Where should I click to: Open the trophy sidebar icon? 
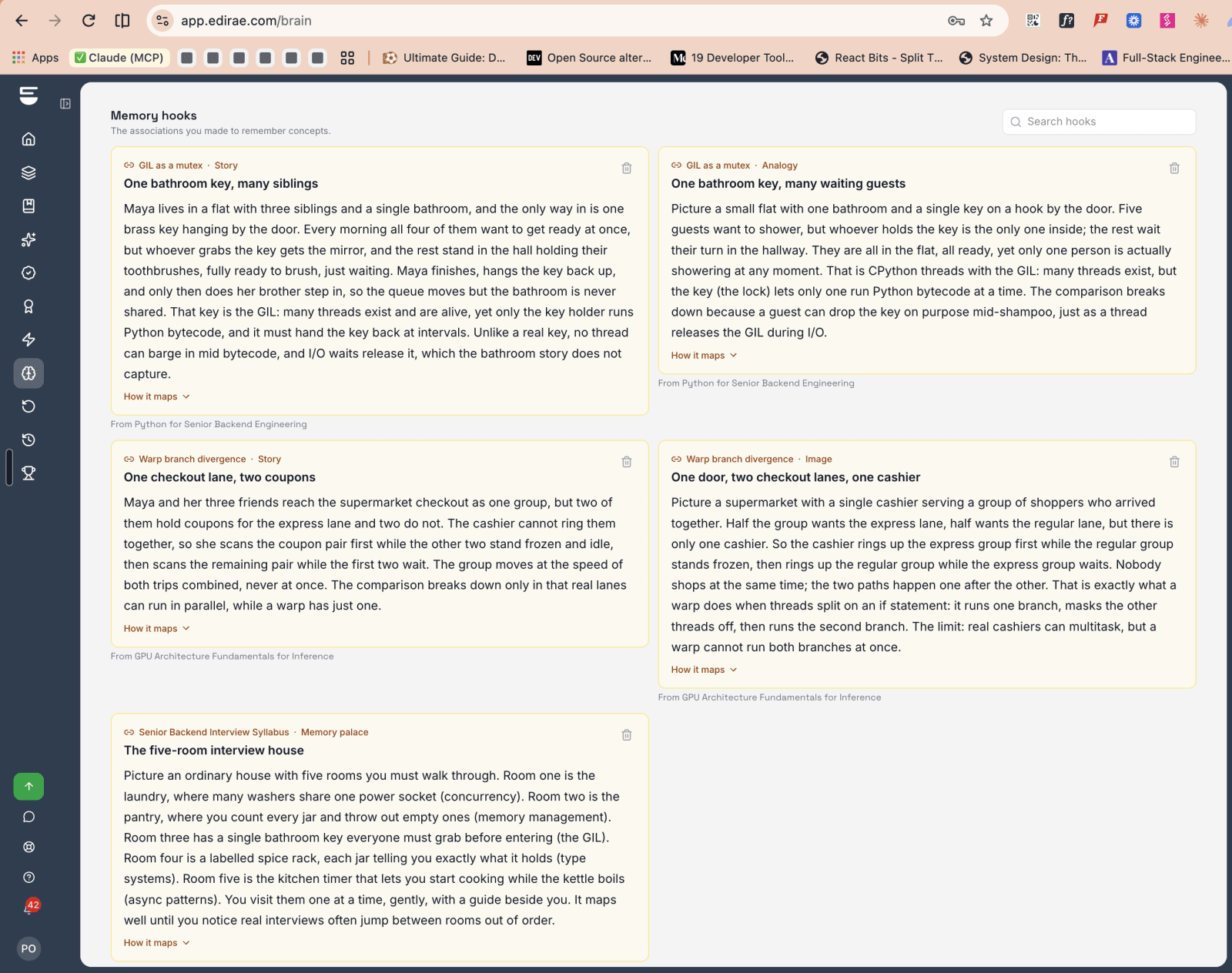point(28,473)
